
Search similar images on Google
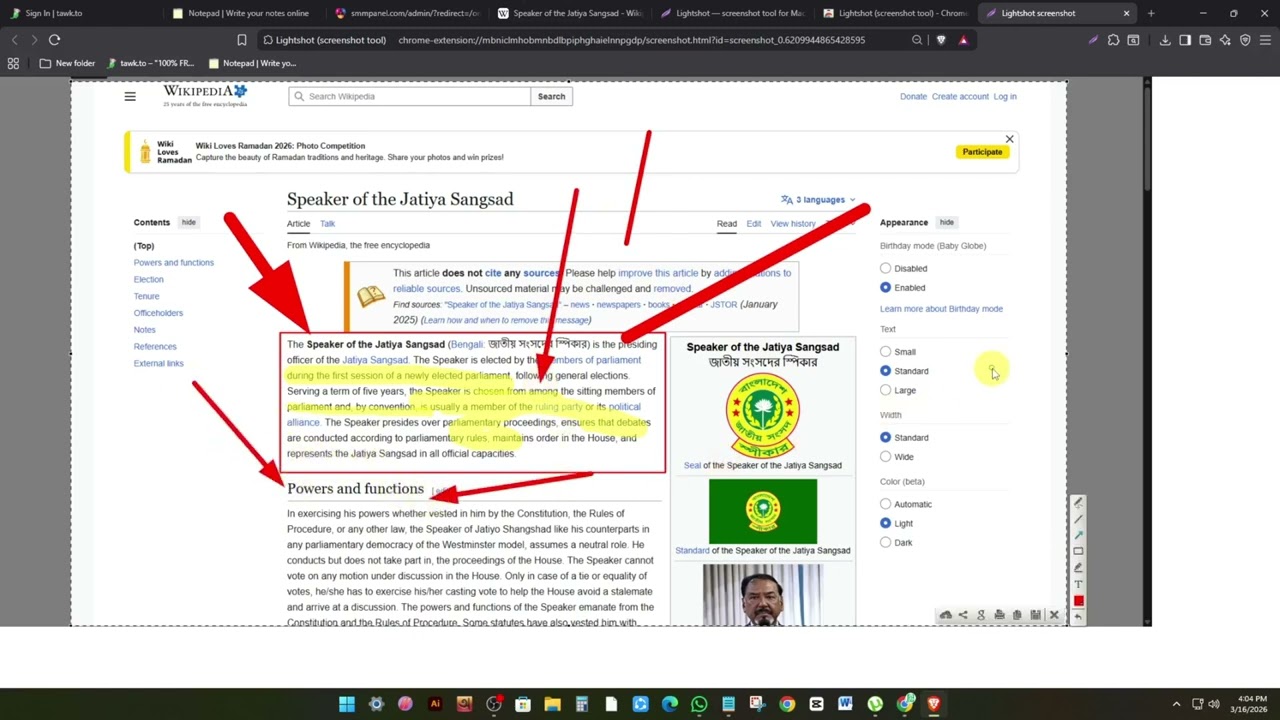(981, 615)
